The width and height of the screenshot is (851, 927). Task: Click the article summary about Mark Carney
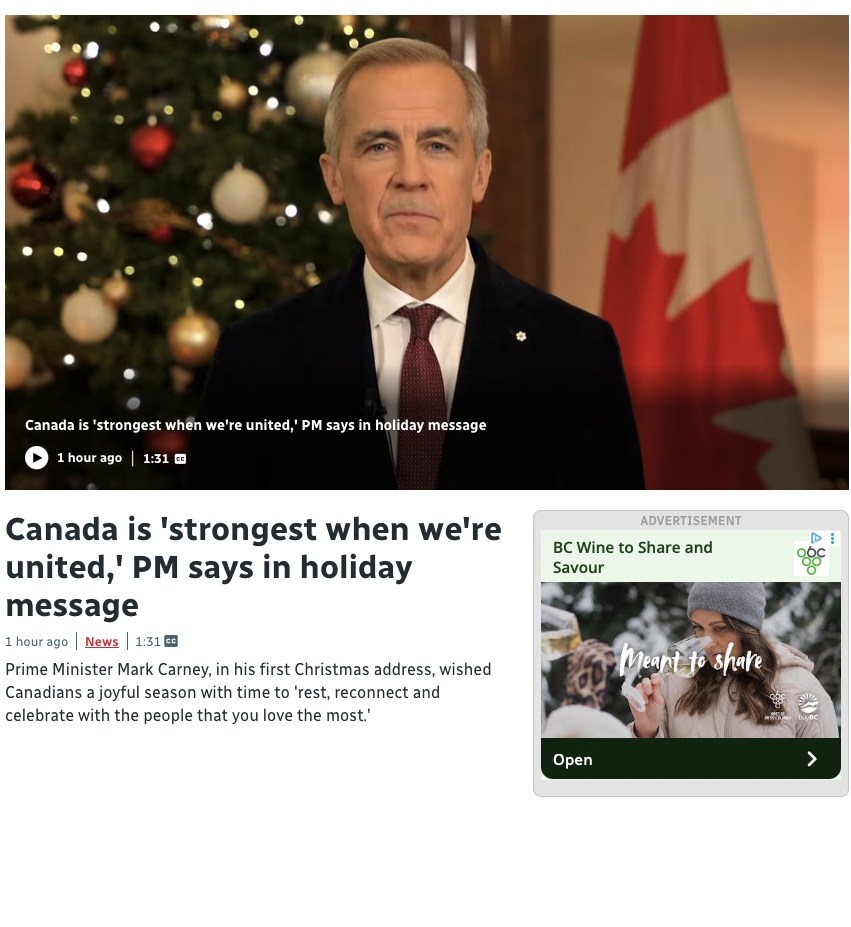pos(248,692)
